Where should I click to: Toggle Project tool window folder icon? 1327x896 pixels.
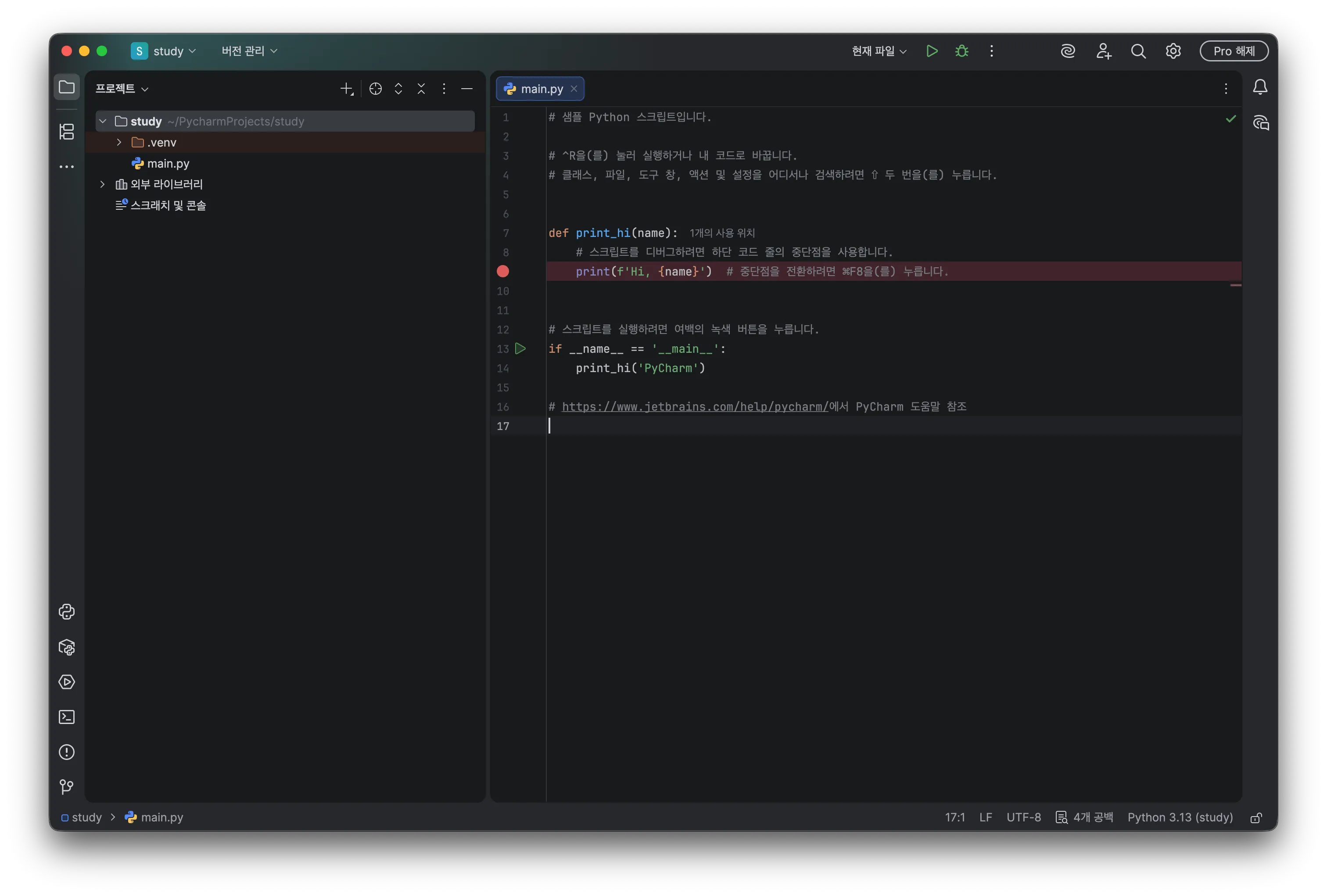67,87
